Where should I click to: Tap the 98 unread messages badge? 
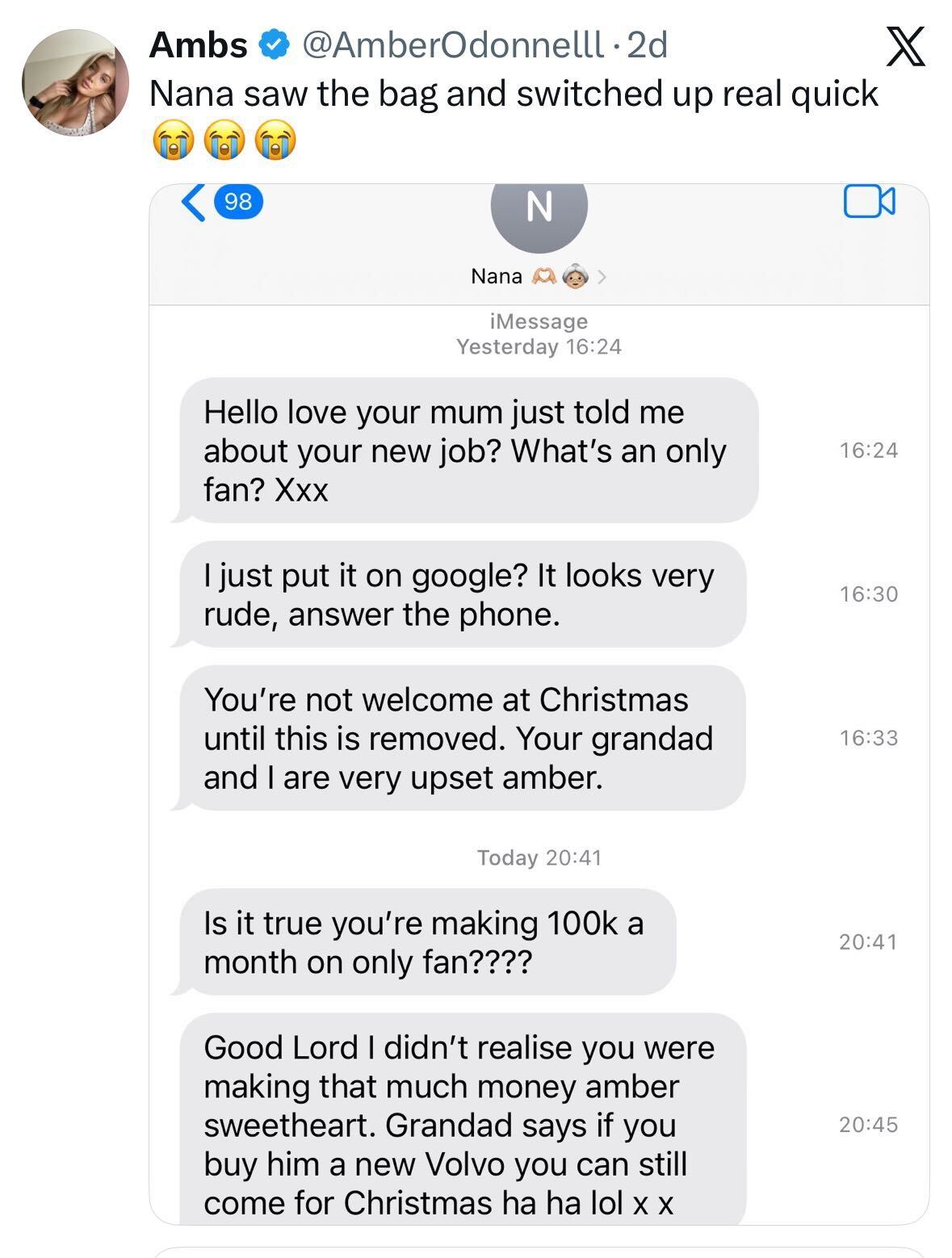(237, 202)
